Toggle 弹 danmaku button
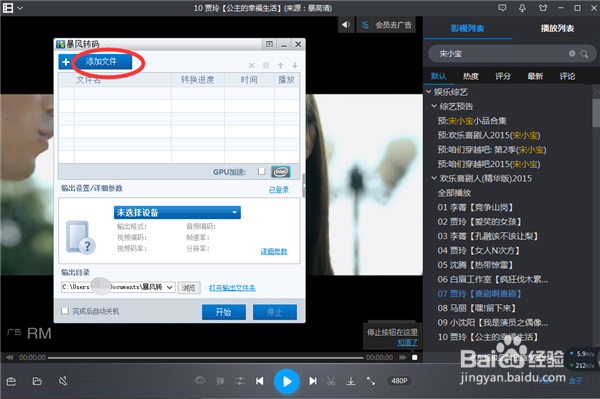The height and width of the screenshot is (399, 600). tap(220, 381)
